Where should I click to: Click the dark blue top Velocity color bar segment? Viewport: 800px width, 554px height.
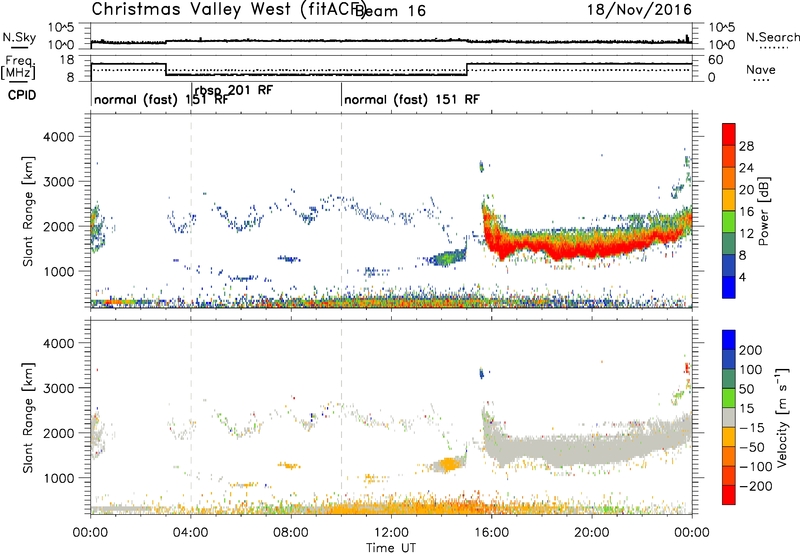click(729, 340)
